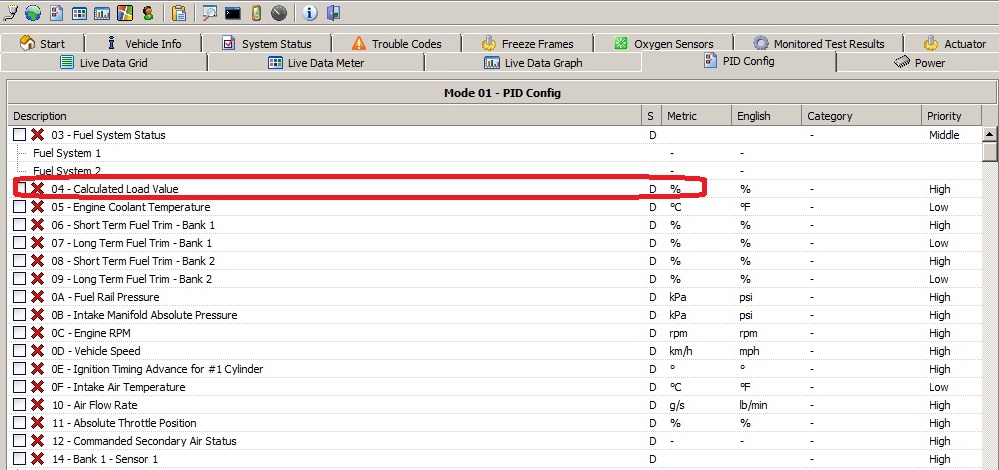The width and height of the screenshot is (999, 470).
Task: Click the connection cable icon in toolbar
Action: click(x=11, y=13)
